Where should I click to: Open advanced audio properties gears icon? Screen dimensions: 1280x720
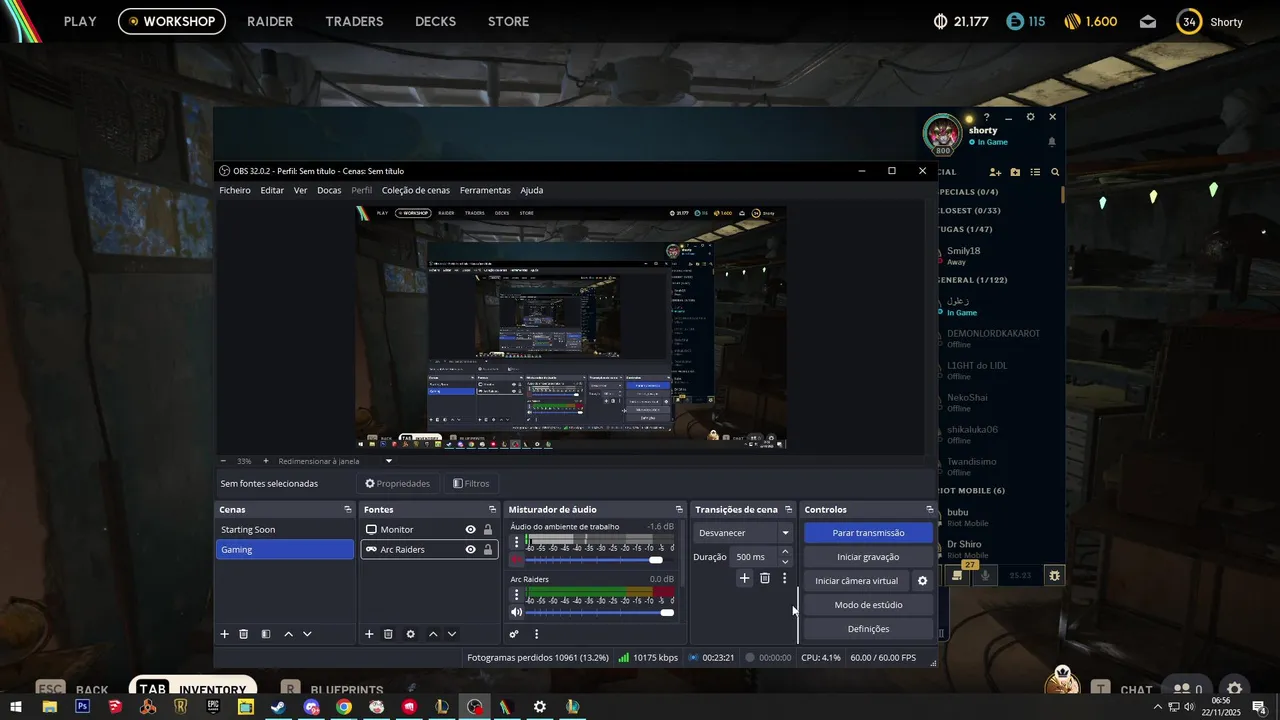click(x=514, y=634)
